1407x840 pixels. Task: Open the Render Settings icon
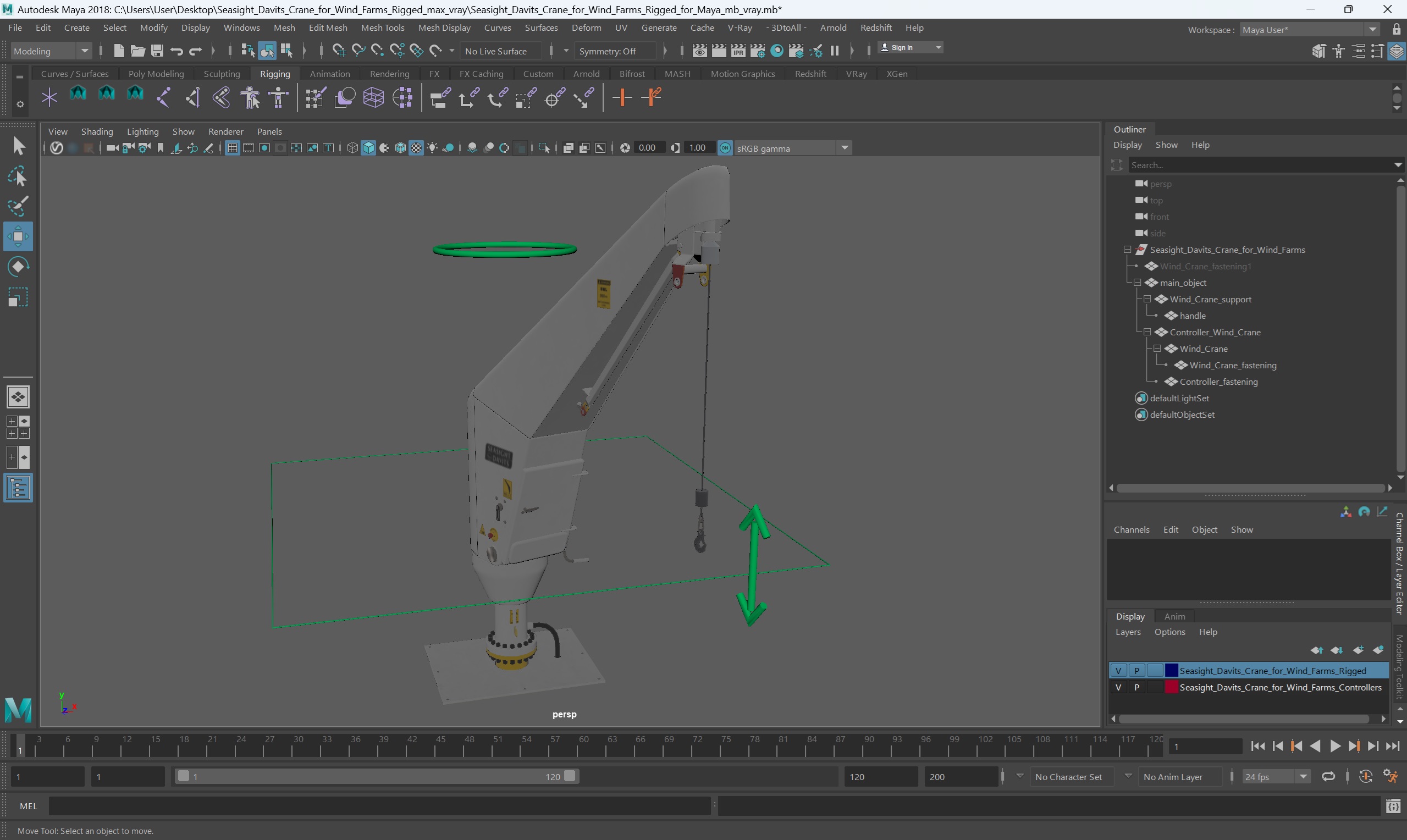pyautogui.click(x=757, y=51)
